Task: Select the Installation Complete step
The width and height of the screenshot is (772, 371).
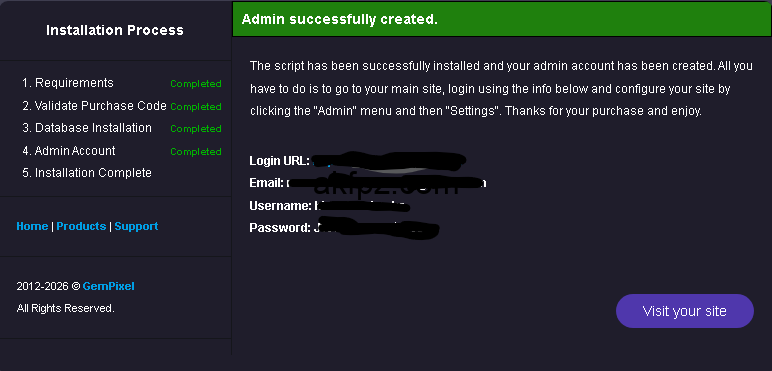Action: tap(87, 173)
